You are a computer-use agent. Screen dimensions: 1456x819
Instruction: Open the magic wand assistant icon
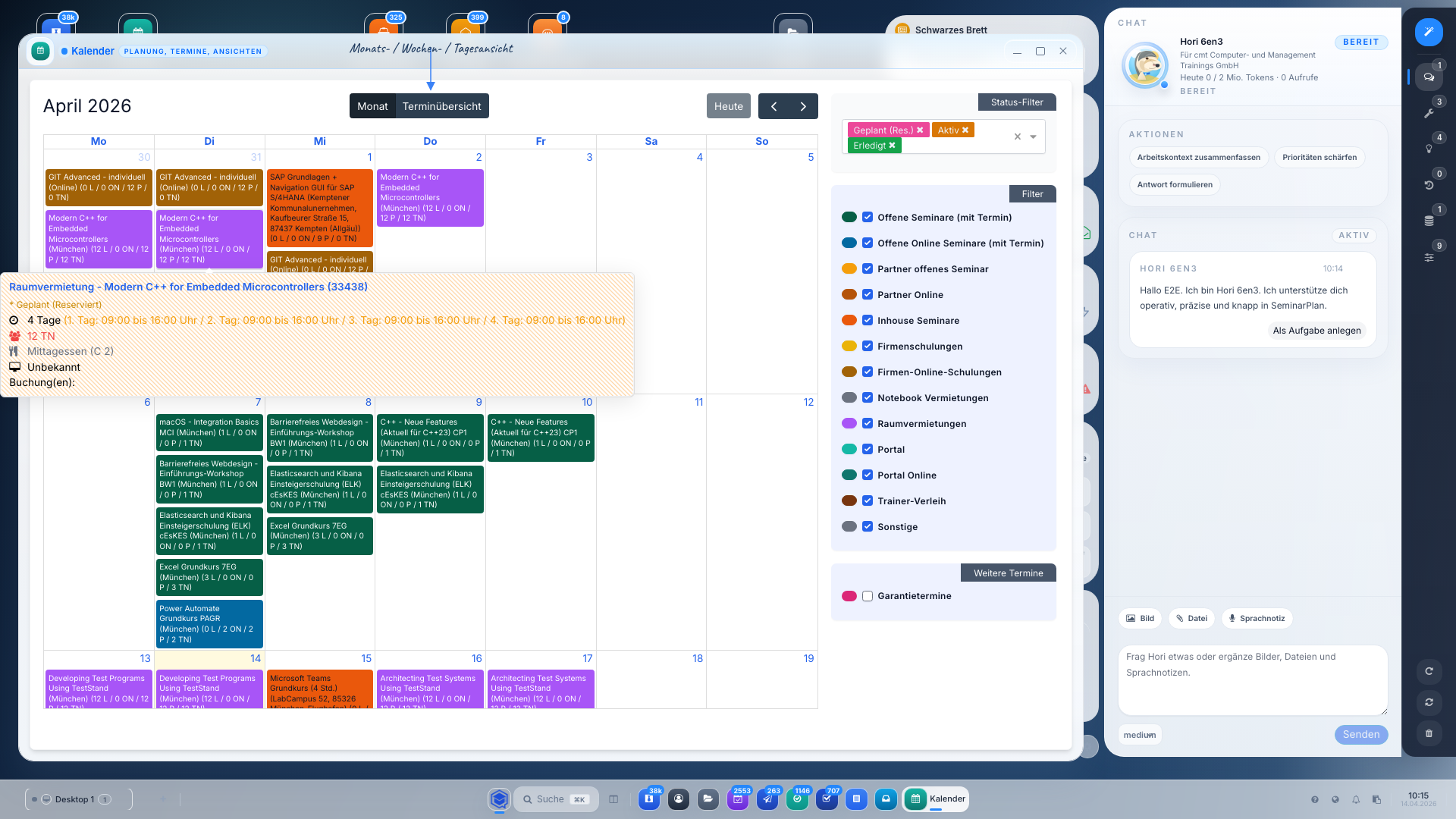click(1429, 32)
